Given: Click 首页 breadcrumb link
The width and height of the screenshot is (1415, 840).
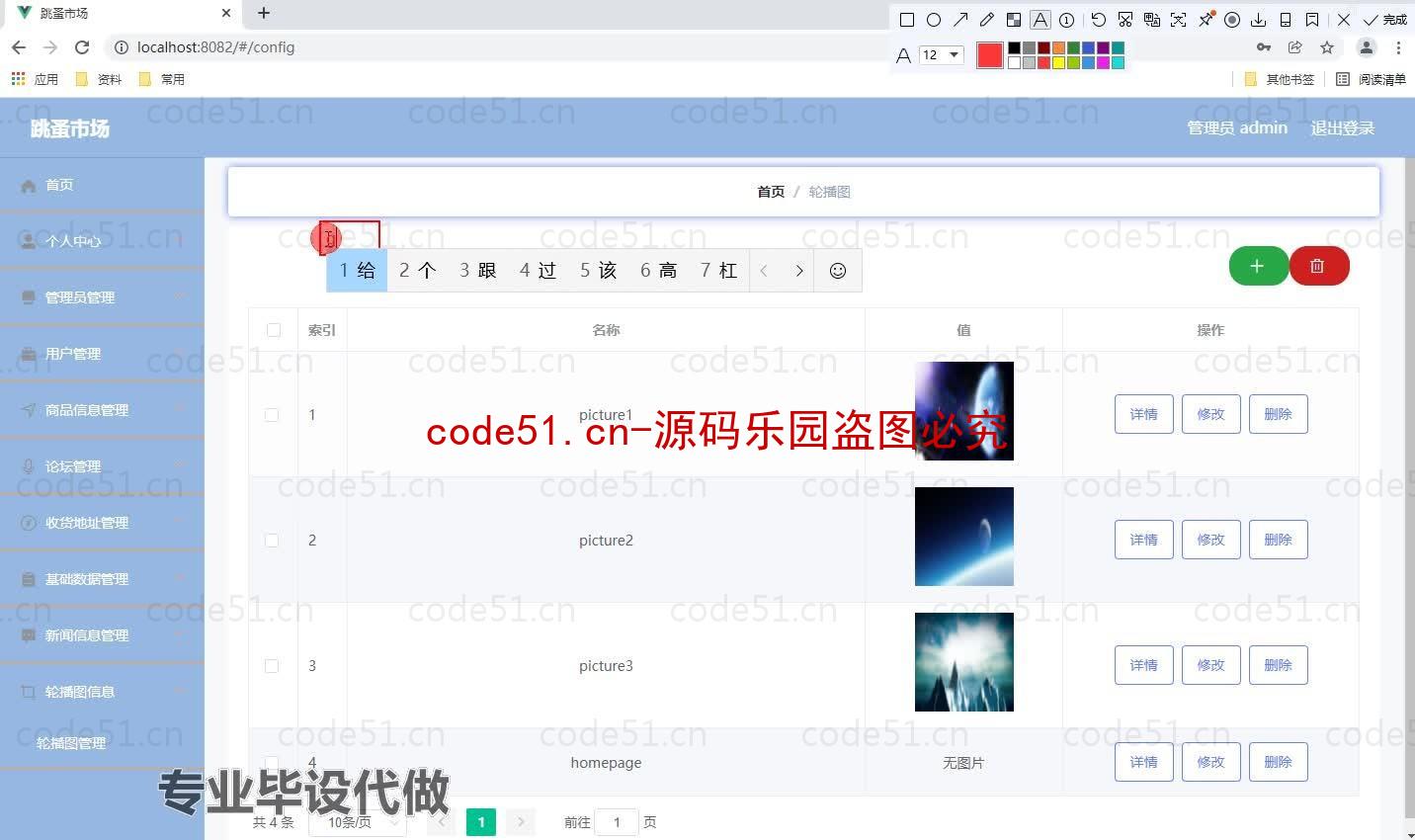Looking at the screenshot, I should 771,192.
